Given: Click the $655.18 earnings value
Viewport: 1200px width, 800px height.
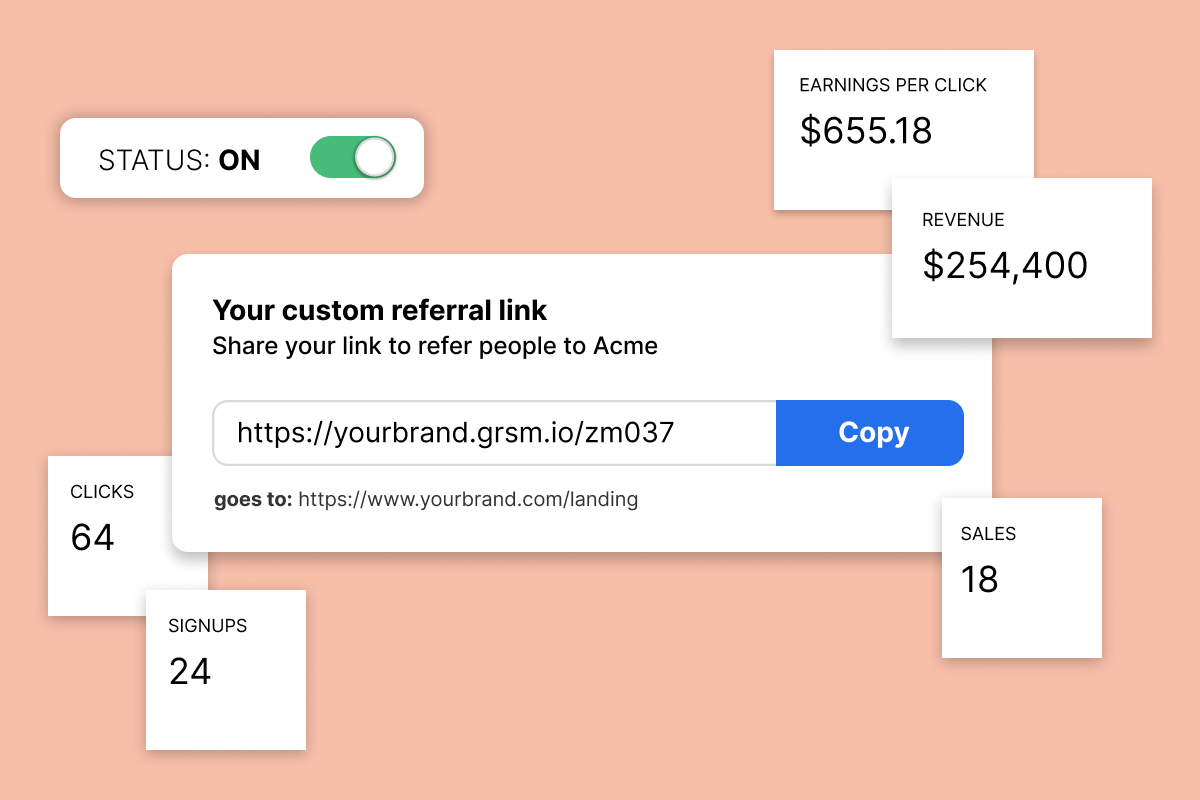Looking at the screenshot, I should point(866,131).
